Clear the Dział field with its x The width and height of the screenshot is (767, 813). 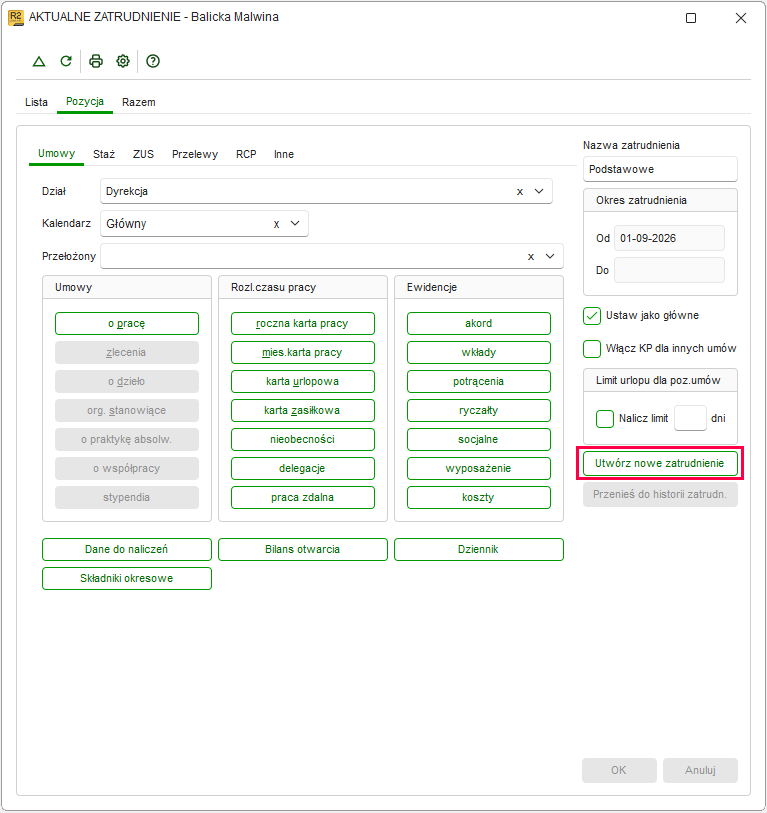(520, 192)
